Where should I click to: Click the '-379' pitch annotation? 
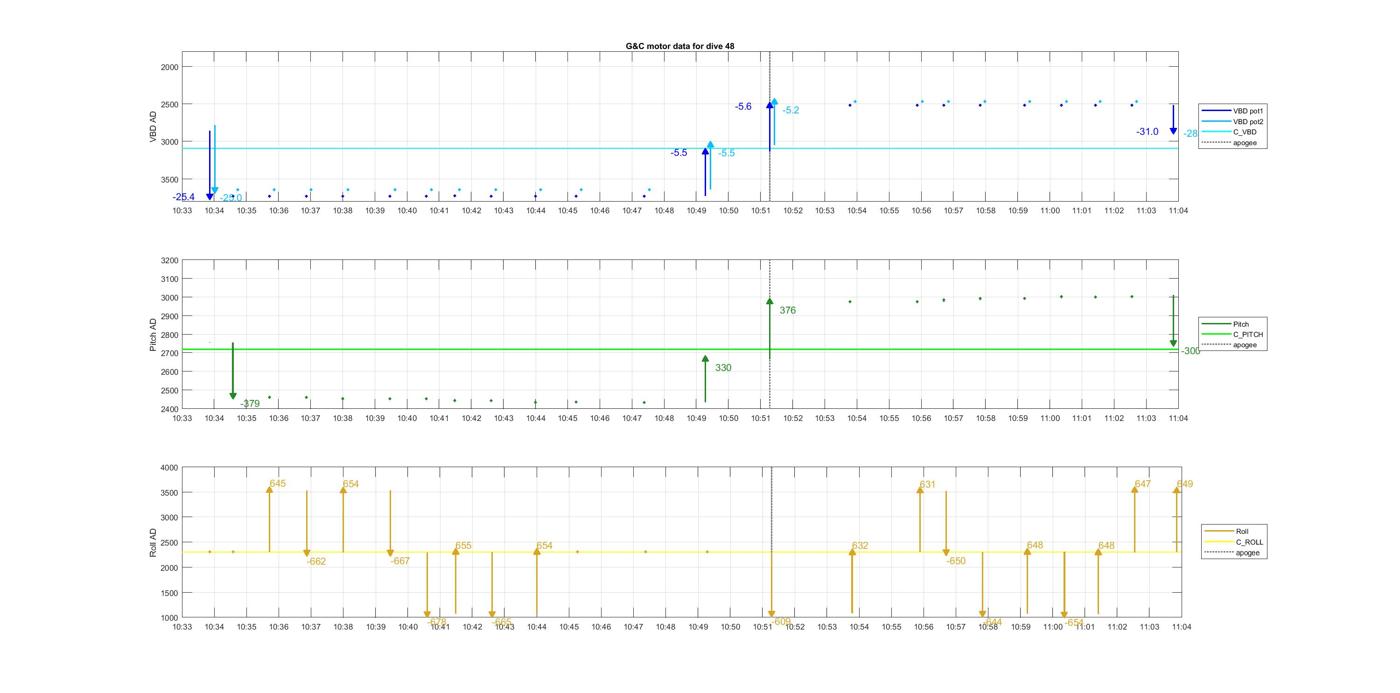coord(250,404)
